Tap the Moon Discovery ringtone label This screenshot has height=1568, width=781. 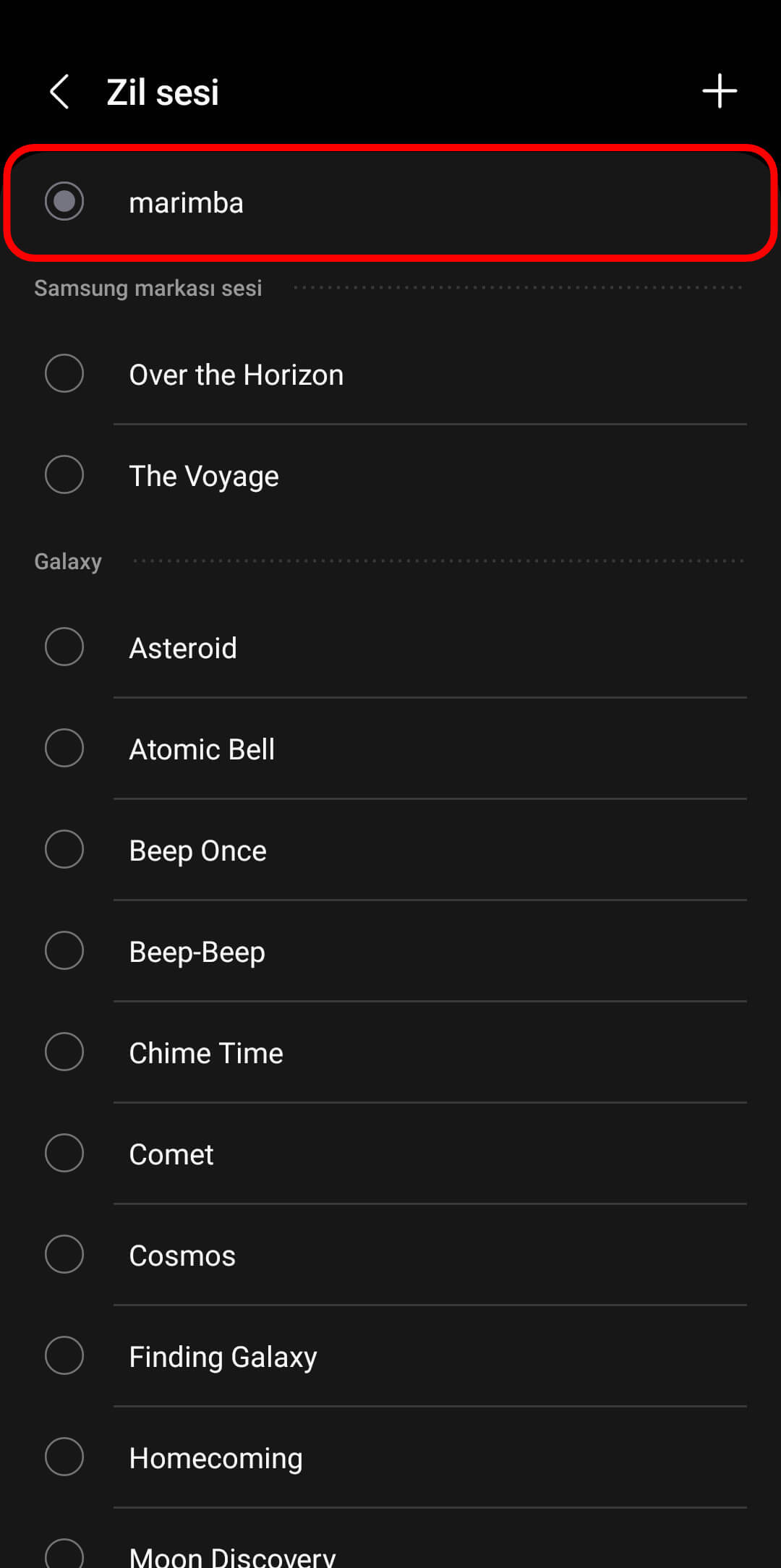click(x=232, y=1555)
